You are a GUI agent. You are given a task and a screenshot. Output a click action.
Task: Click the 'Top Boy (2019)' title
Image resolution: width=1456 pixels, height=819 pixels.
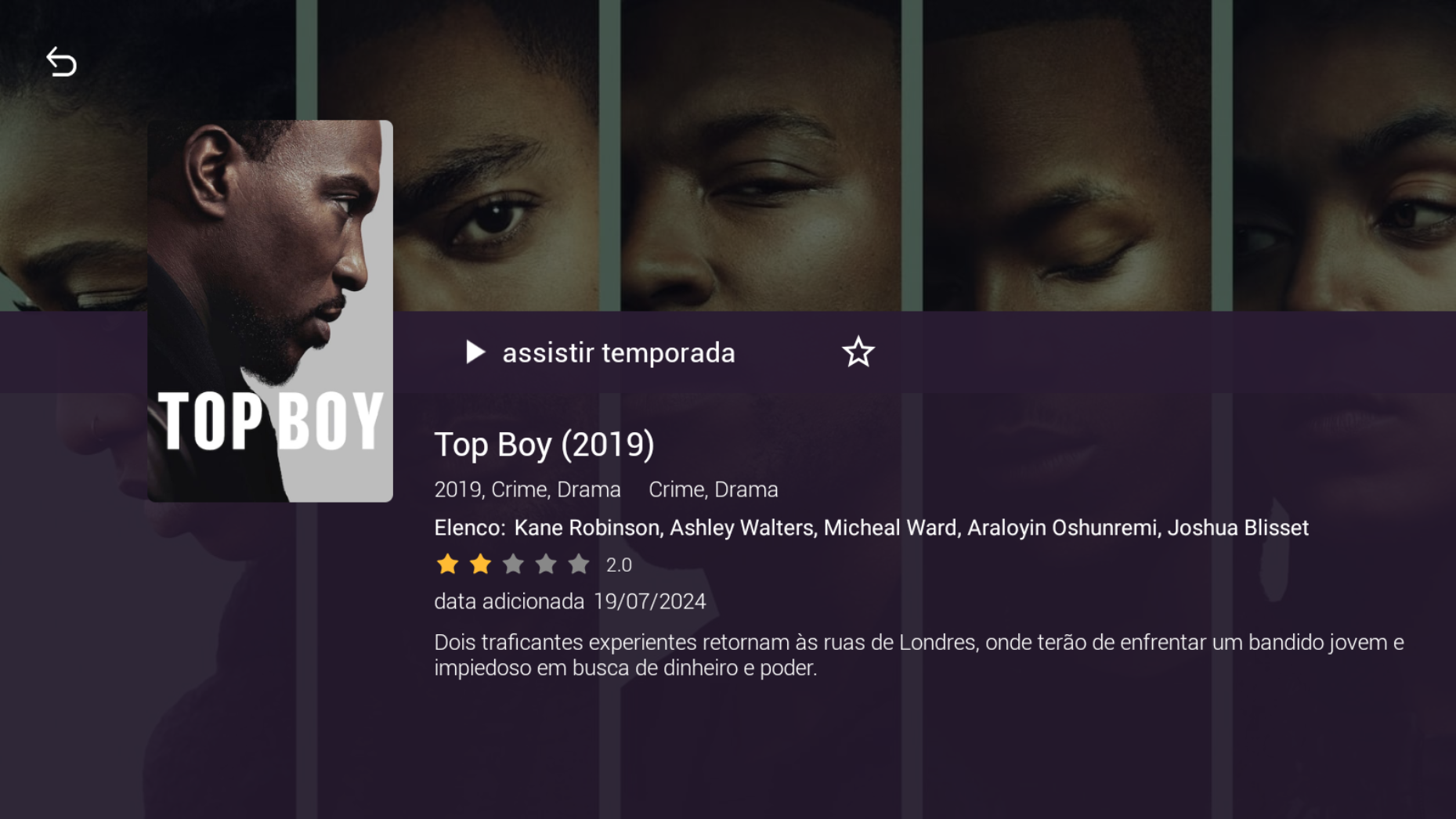point(544,445)
